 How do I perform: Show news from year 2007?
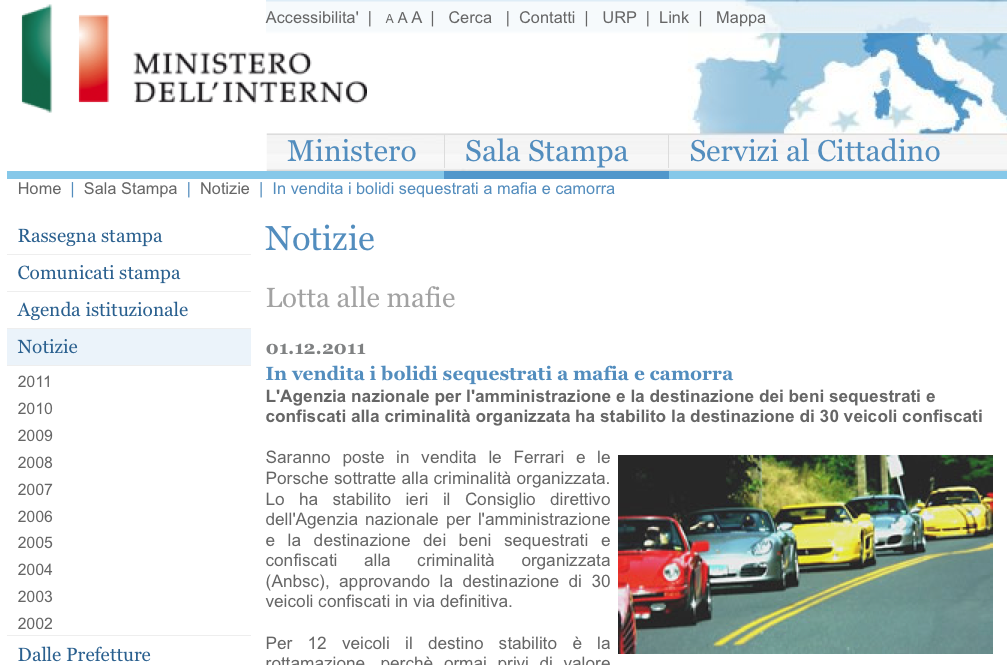tap(35, 490)
